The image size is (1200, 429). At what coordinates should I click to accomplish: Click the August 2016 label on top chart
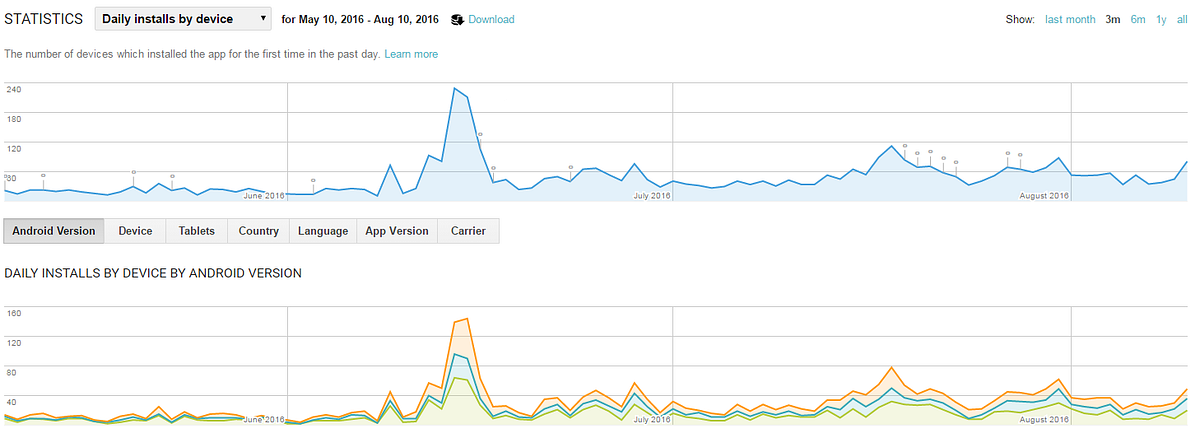(1045, 196)
